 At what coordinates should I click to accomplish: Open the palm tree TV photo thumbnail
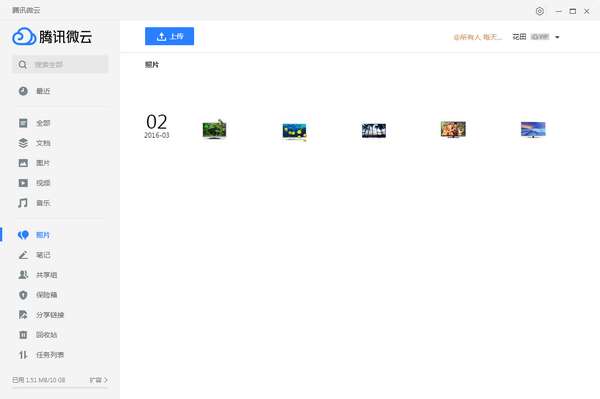pyautogui.click(x=374, y=130)
